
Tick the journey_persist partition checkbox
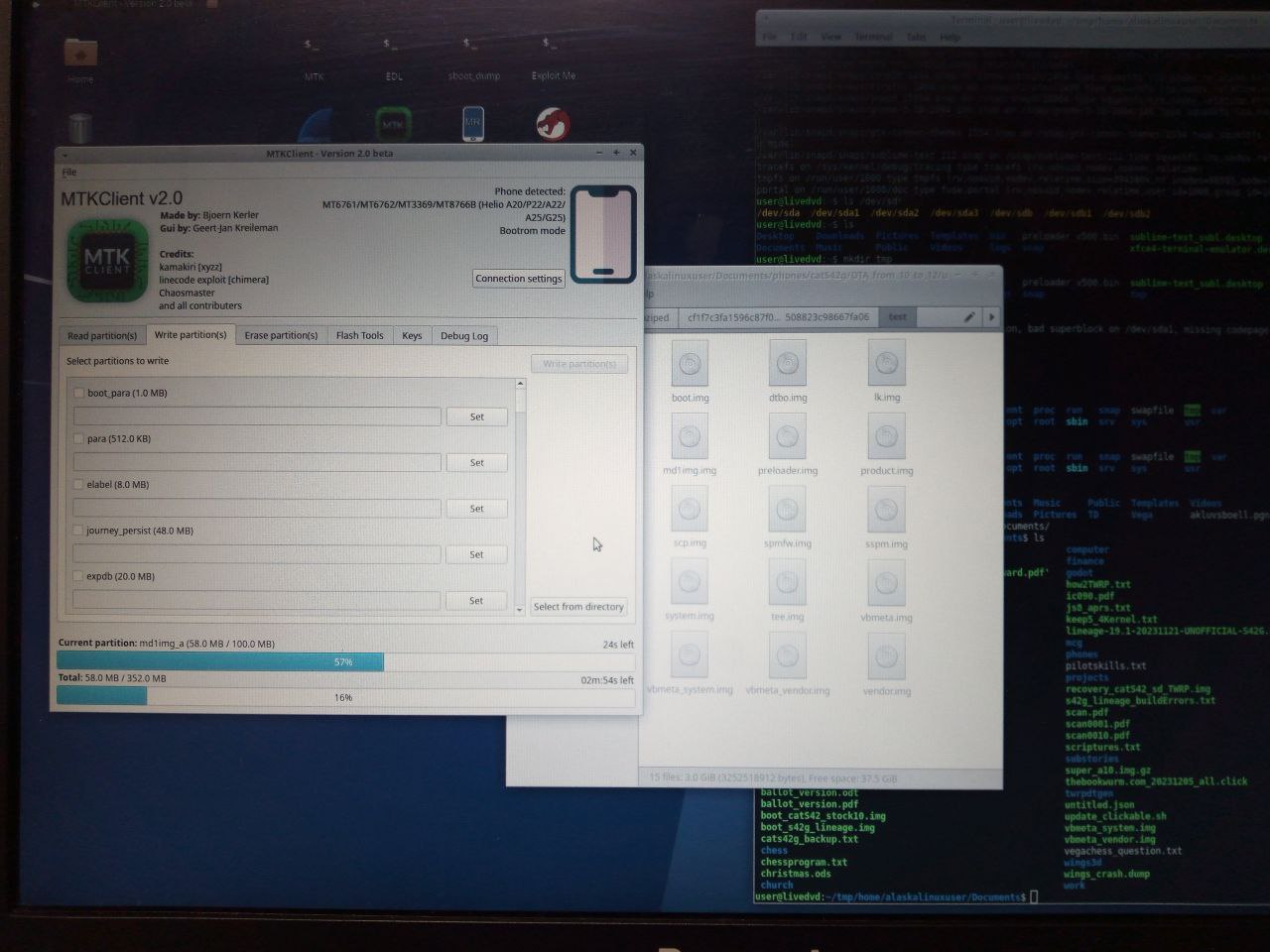[x=78, y=531]
